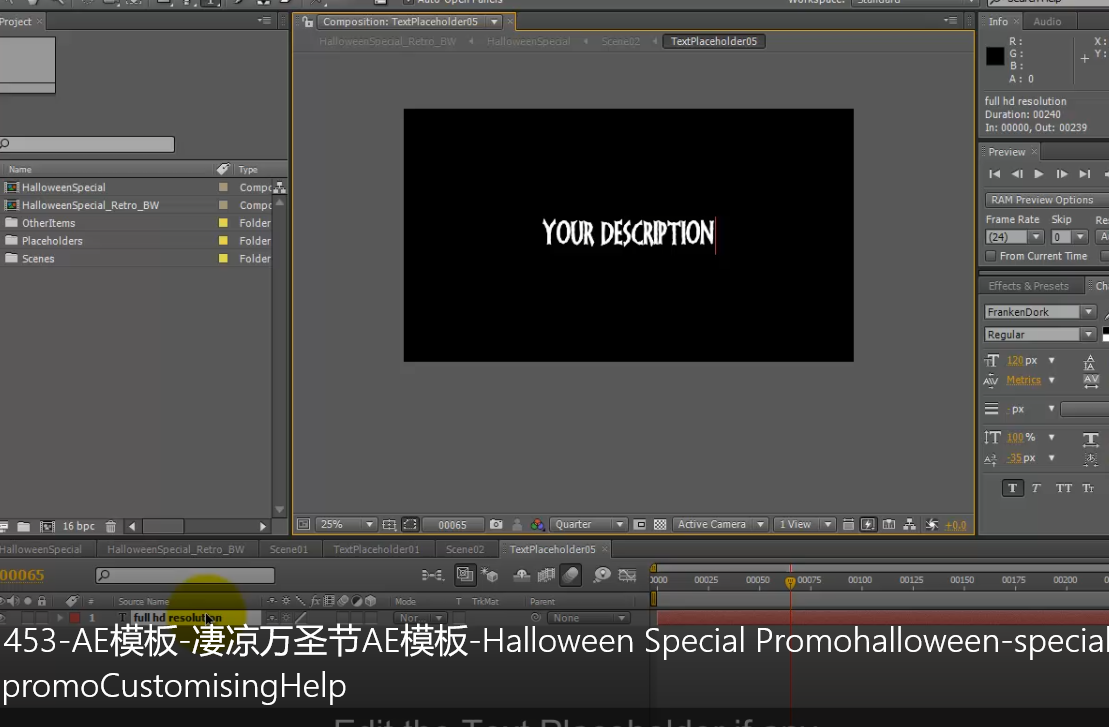Enable Faux Bold text style
This screenshot has height=727, width=1109.
[1013, 488]
